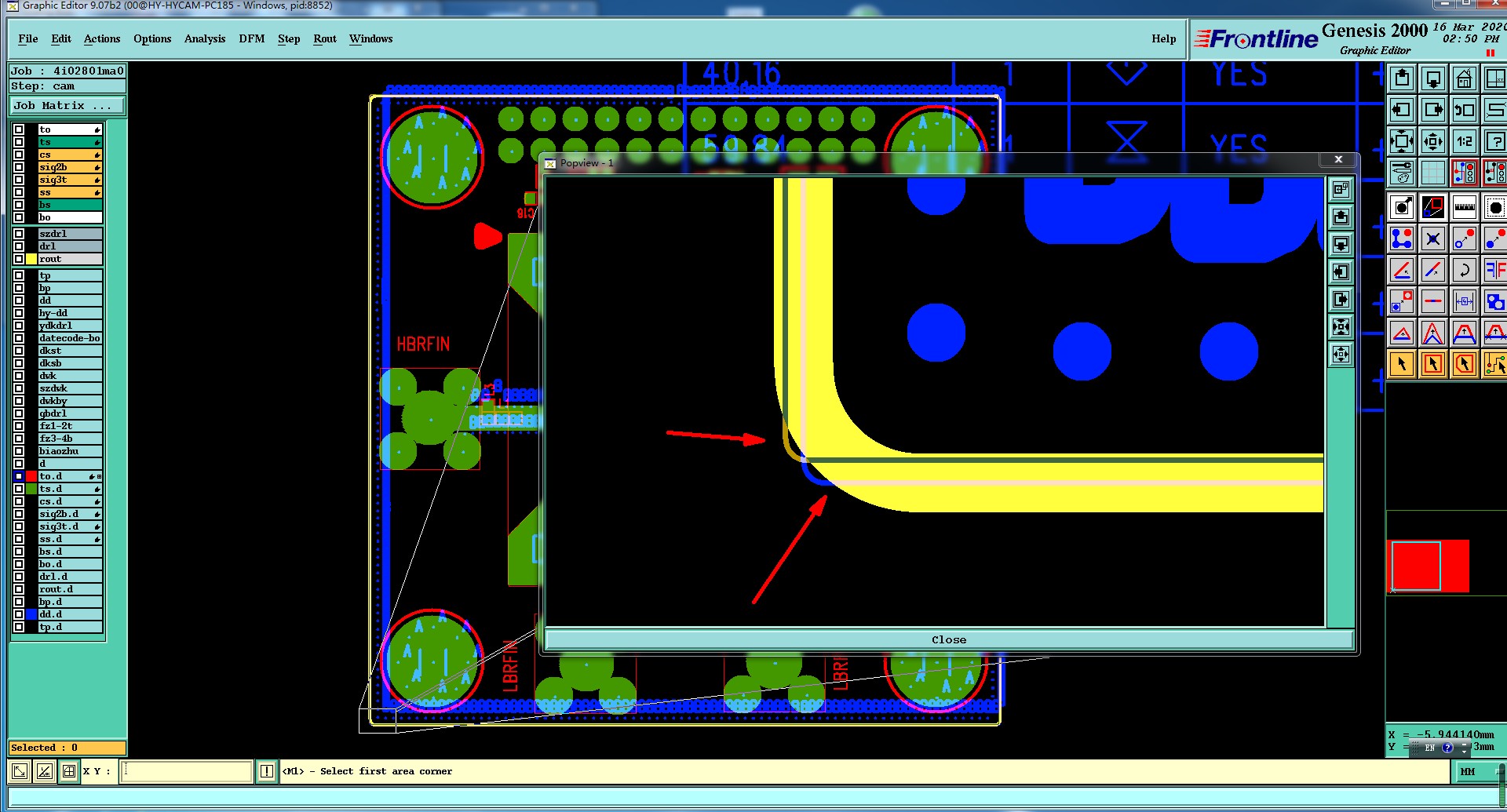Image resolution: width=1507 pixels, height=812 pixels.
Task: Click the zoom out shrink icon in main toolbar
Action: pos(1433,141)
